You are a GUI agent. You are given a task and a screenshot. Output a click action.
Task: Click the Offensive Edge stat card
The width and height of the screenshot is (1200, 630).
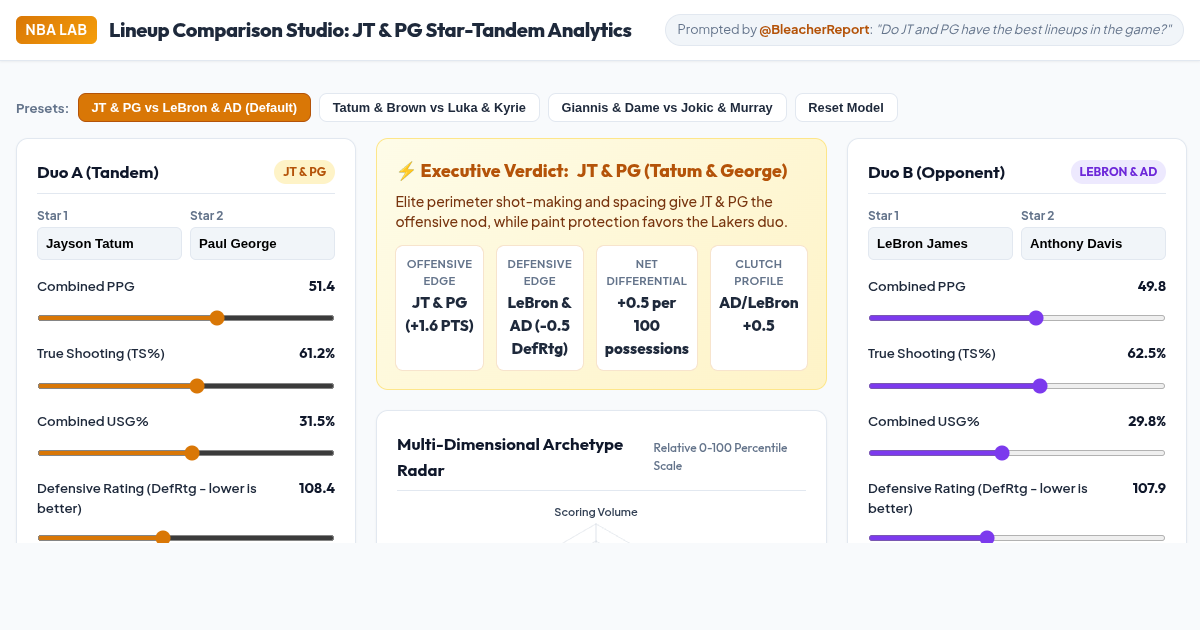(x=439, y=308)
